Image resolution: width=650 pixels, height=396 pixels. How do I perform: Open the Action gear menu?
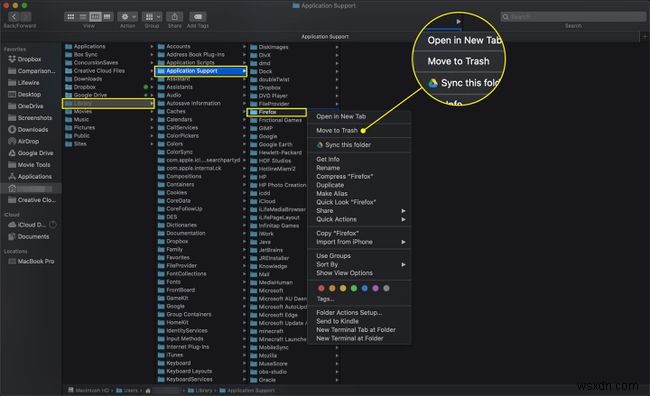[x=127, y=17]
